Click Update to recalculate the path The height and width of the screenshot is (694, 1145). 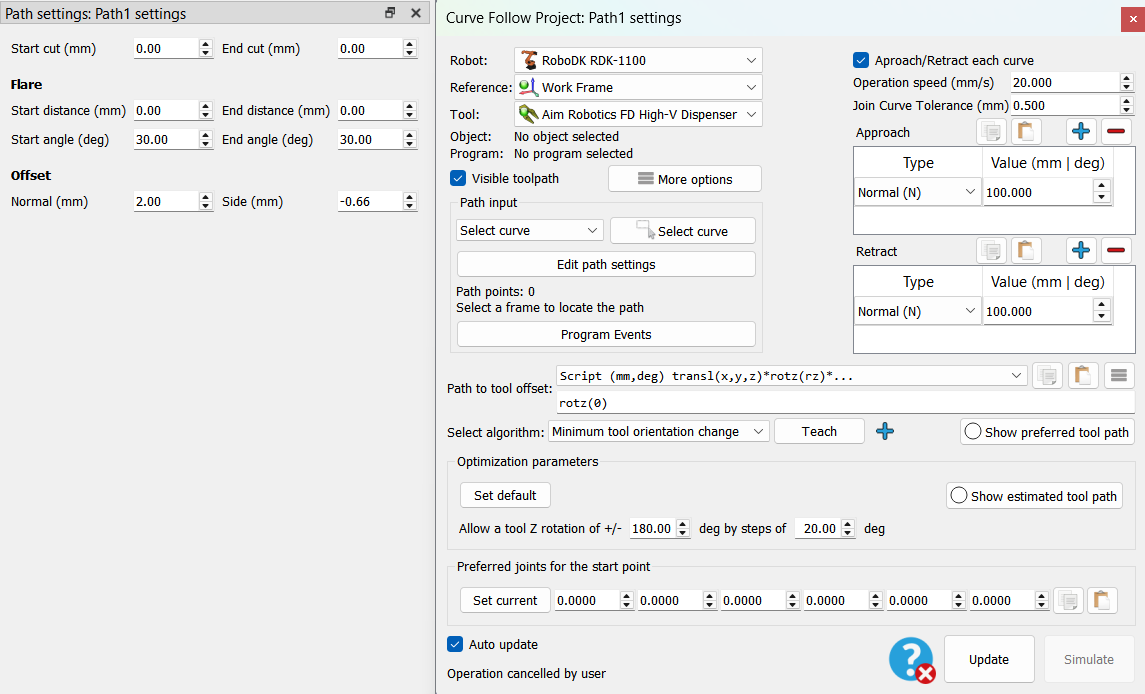click(x=988, y=659)
